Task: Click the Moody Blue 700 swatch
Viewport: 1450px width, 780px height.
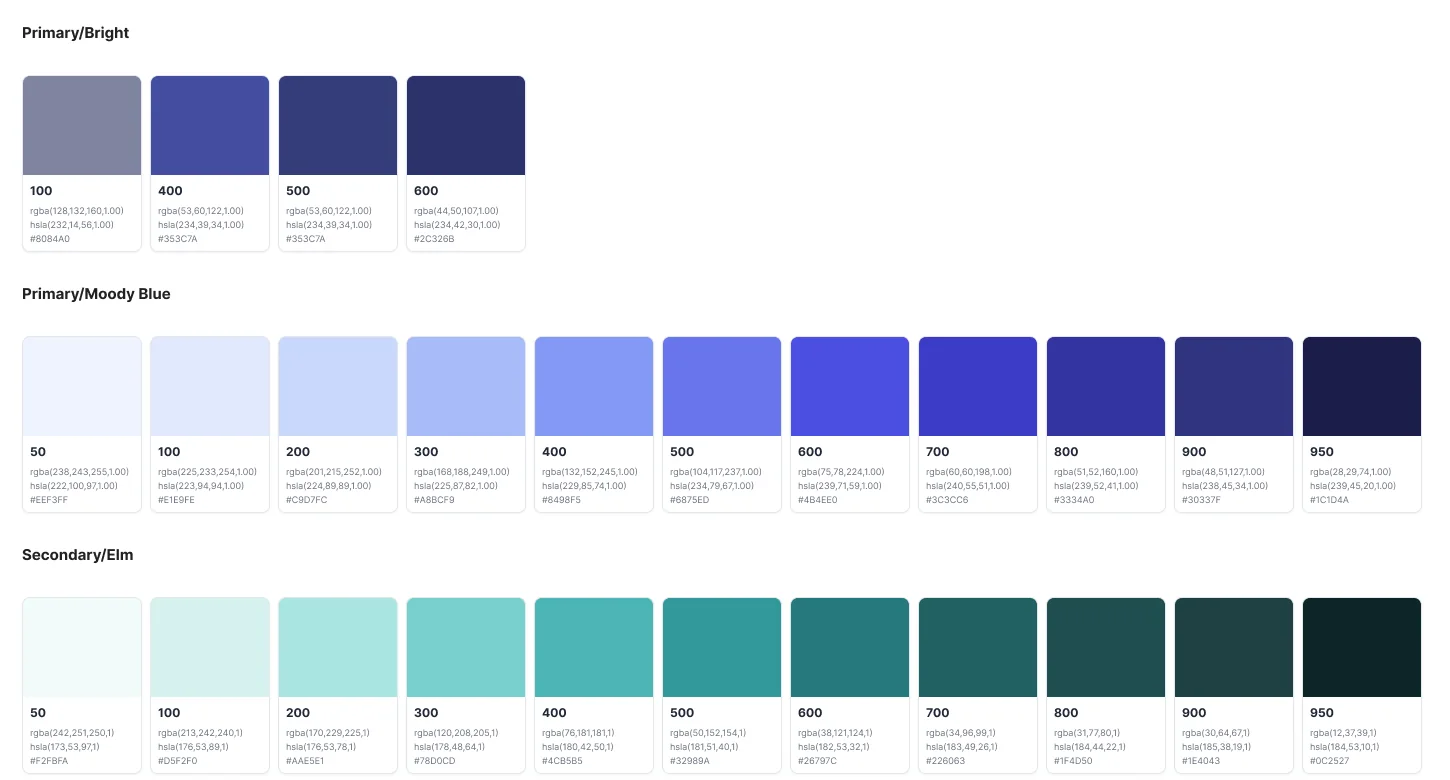Action: [x=978, y=386]
